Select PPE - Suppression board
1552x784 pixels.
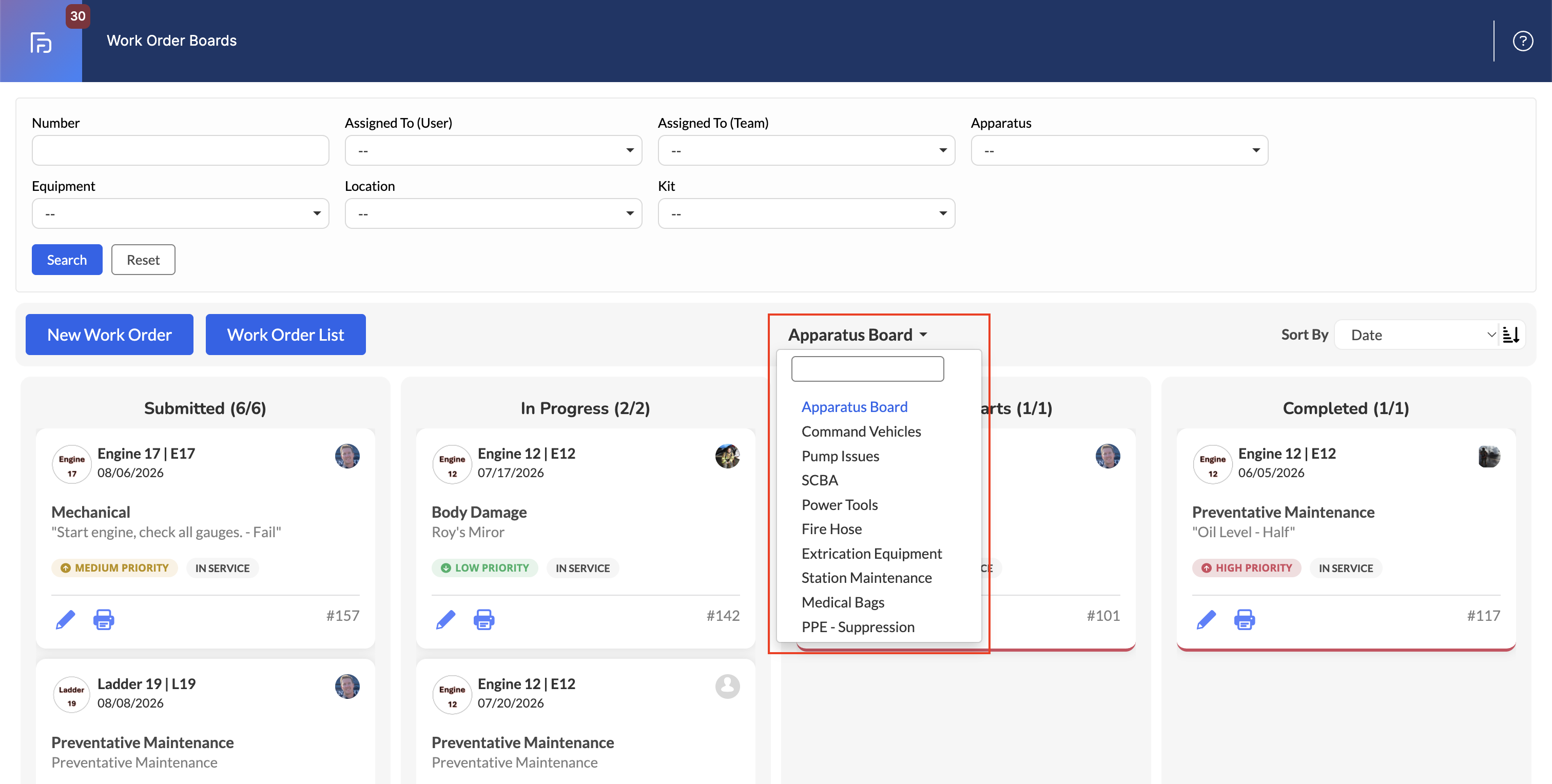858,628
